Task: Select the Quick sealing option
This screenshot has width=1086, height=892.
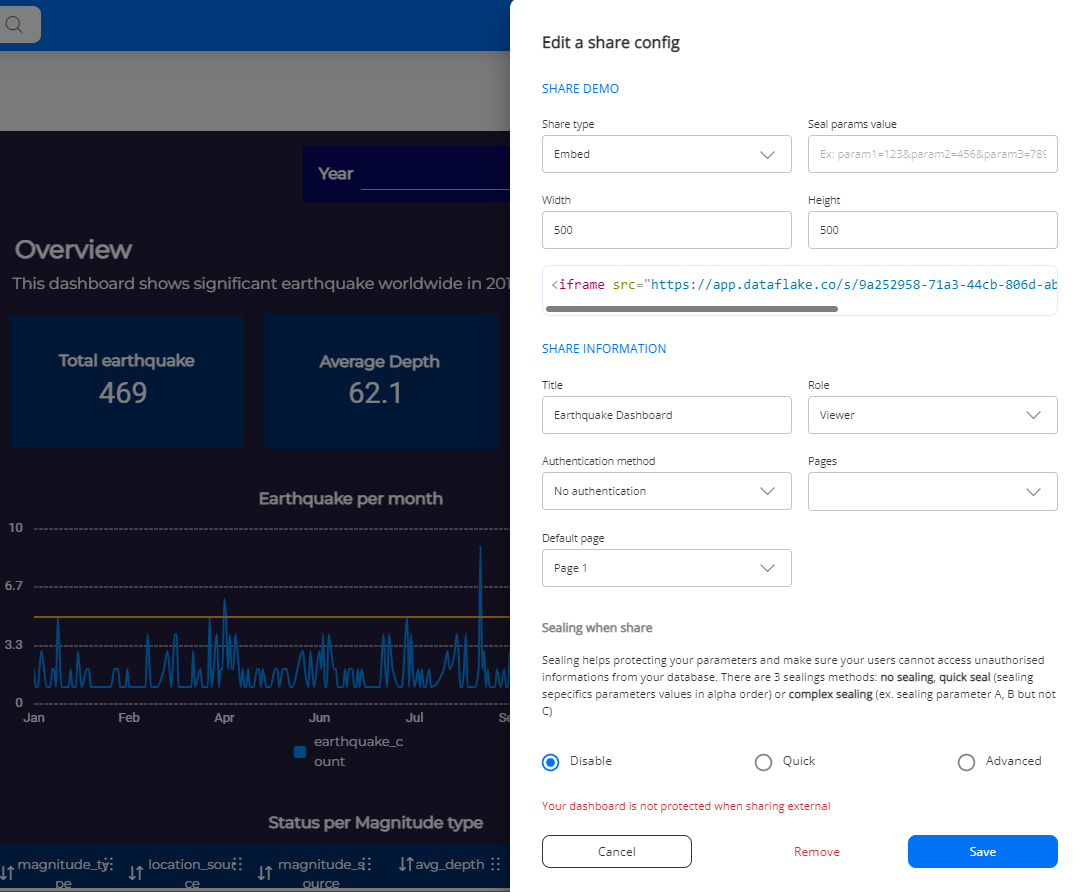Action: pyautogui.click(x=763, y=762)
